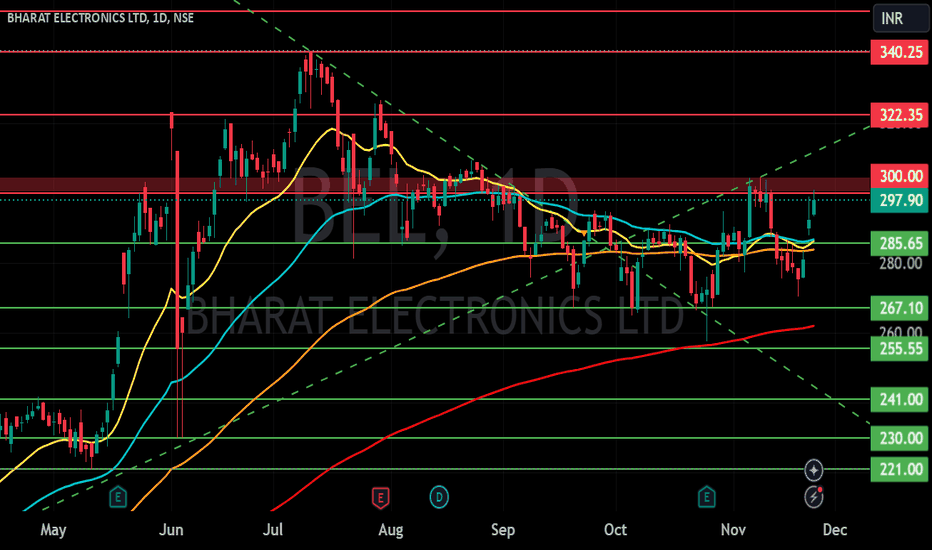Click the 221.00 support price label
The image size is (932, 550).
click(x=899, y=470)
